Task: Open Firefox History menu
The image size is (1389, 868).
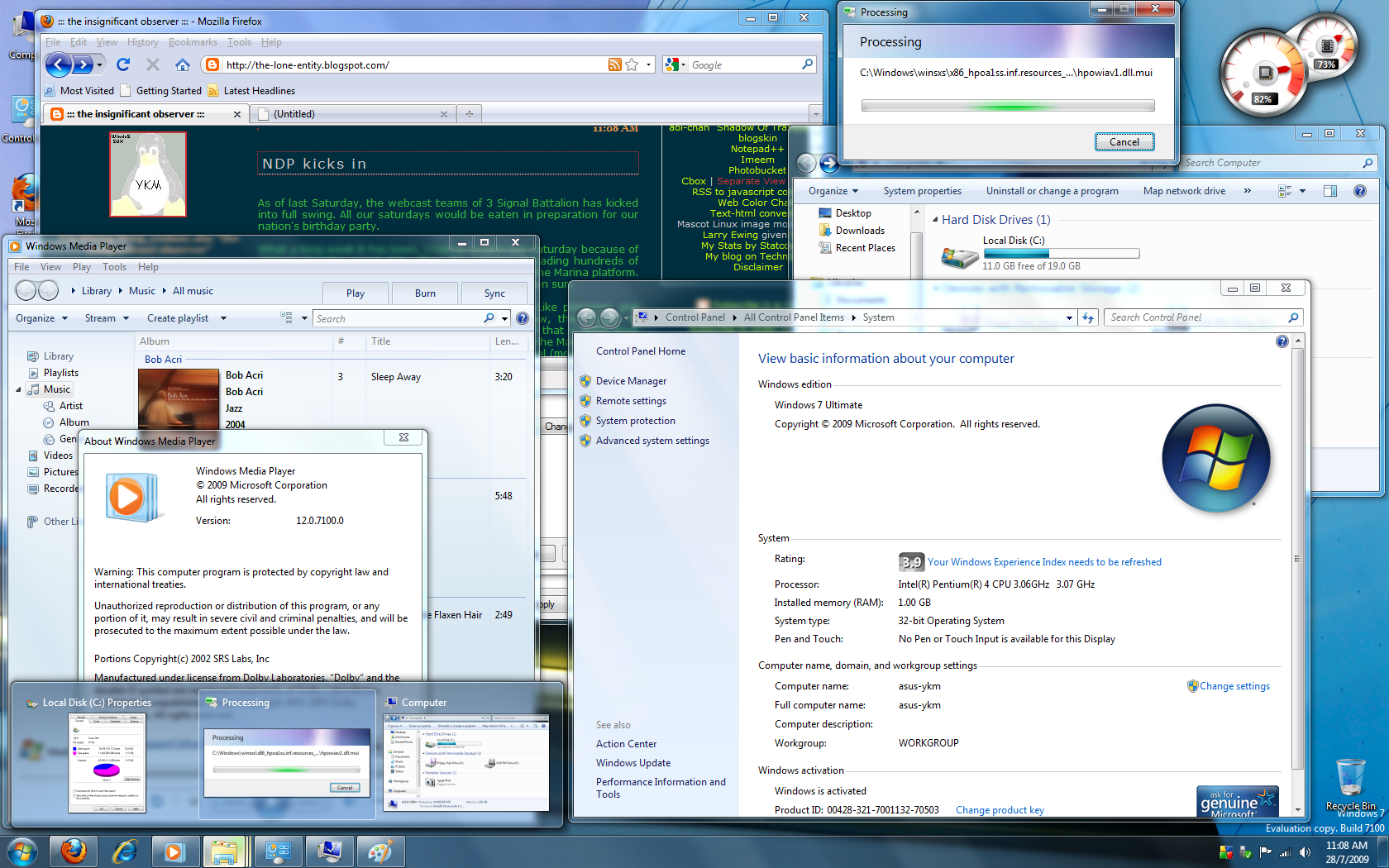Action: pos(142,42)
